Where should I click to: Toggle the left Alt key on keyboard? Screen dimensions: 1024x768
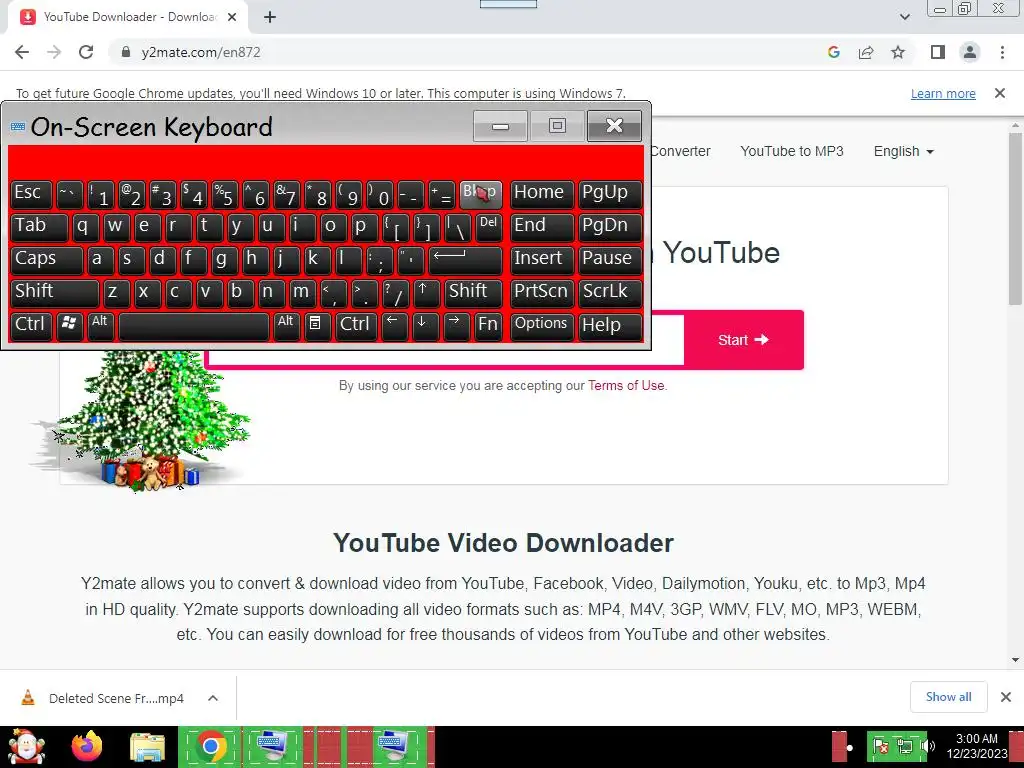(101, 325)
